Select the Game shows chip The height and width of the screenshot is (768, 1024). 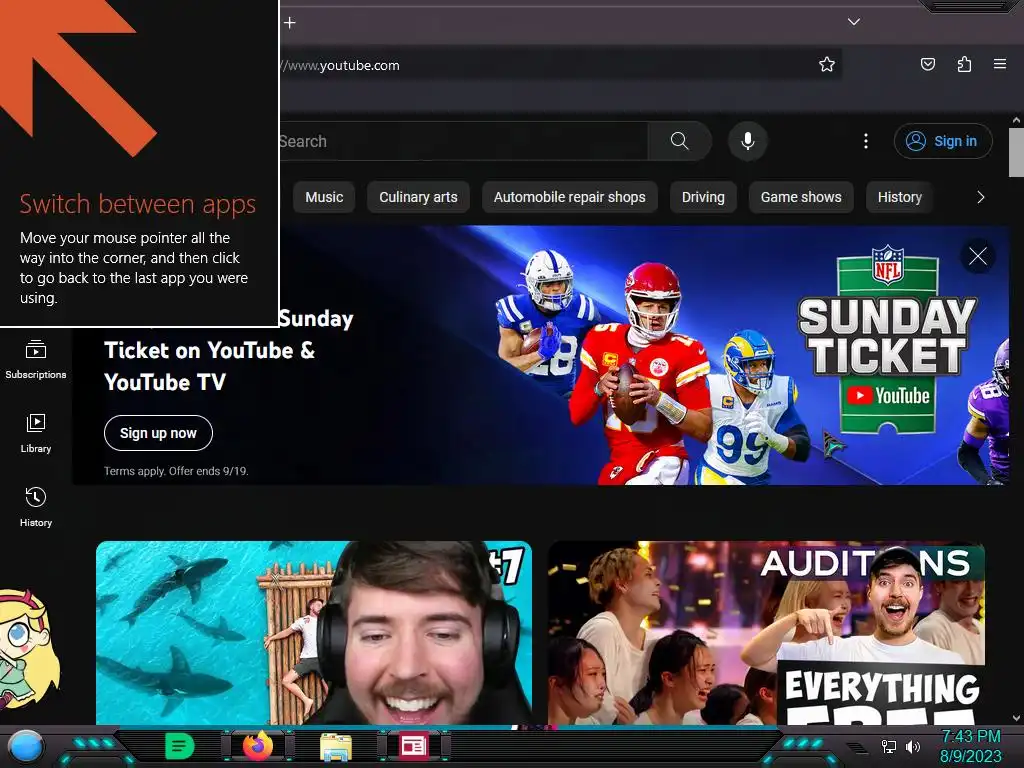coord(801,197)
